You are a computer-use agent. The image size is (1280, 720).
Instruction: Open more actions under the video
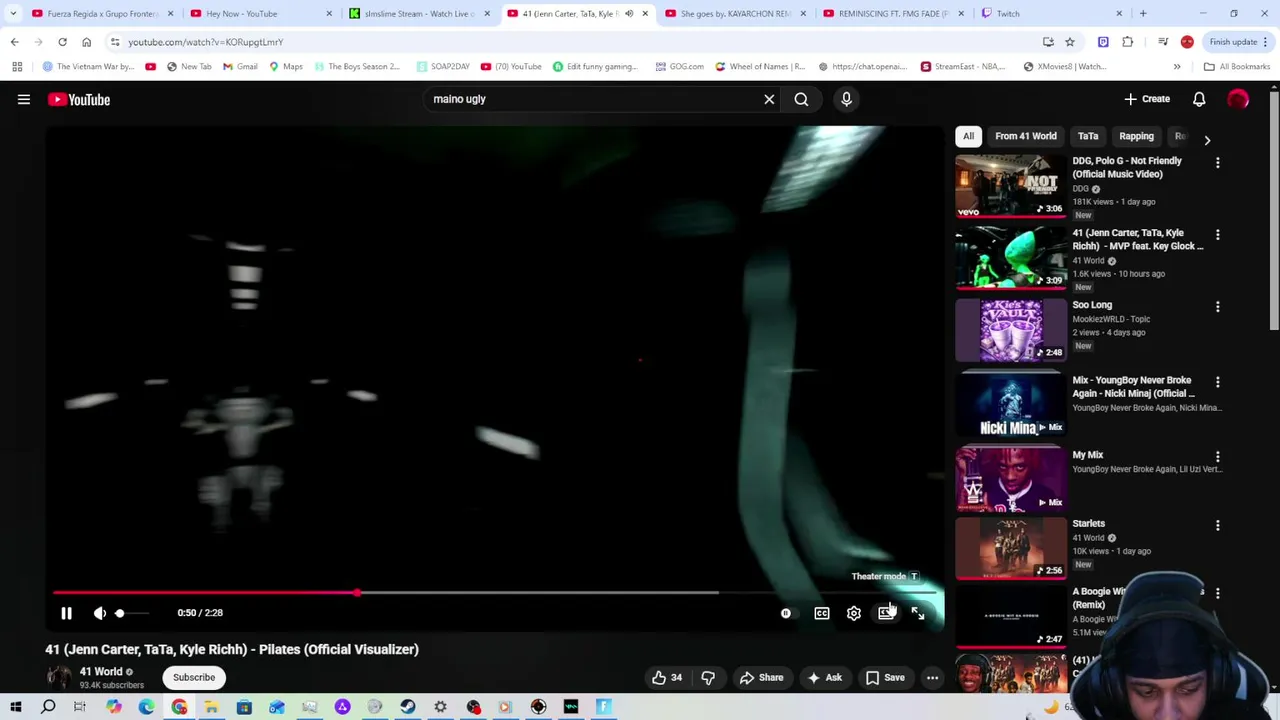tap(932, 678)
